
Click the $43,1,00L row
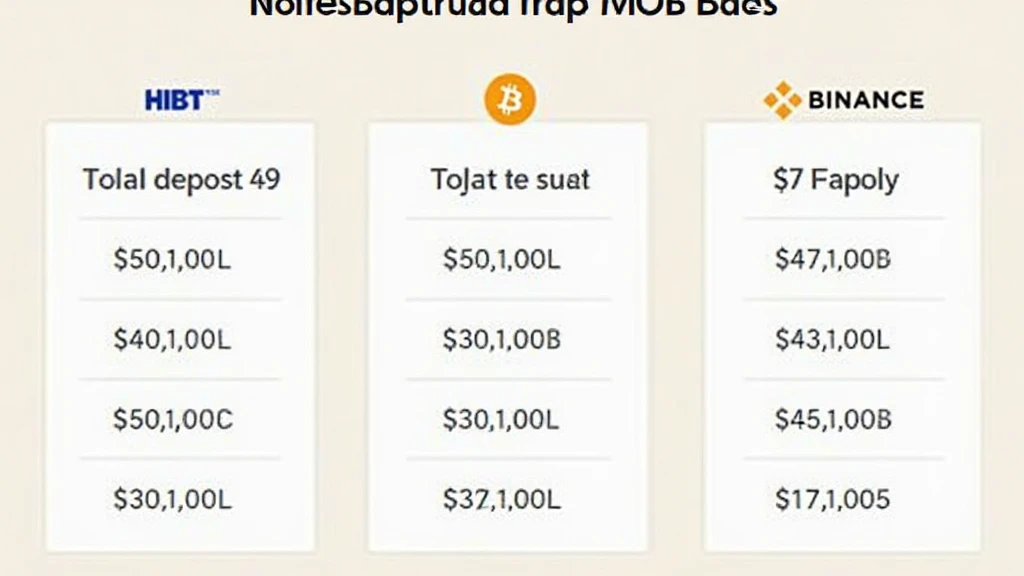[x=832, y=339]
